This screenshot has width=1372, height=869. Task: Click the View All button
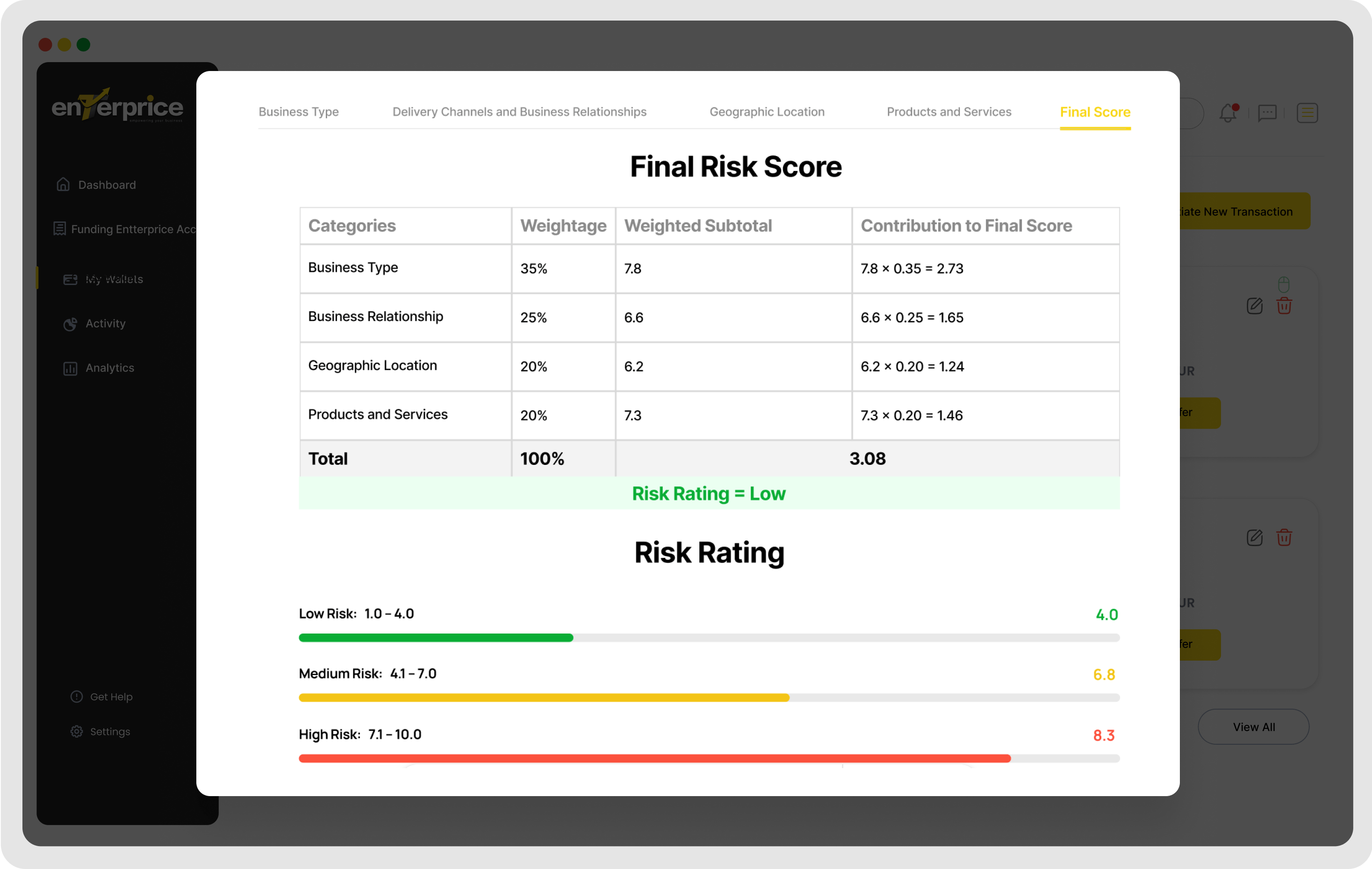1253,727
